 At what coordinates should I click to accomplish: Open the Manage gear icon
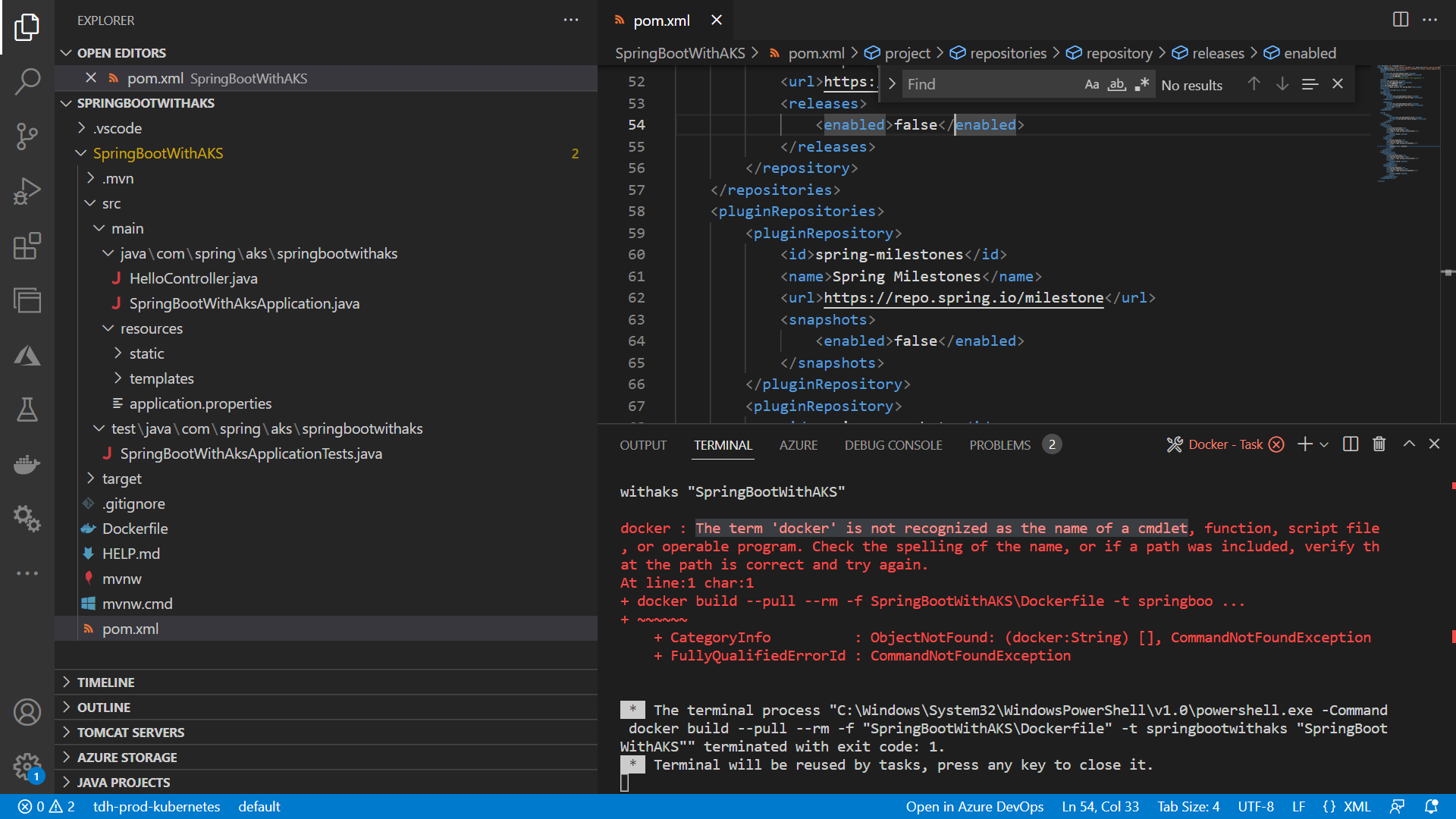pos(27,767)
